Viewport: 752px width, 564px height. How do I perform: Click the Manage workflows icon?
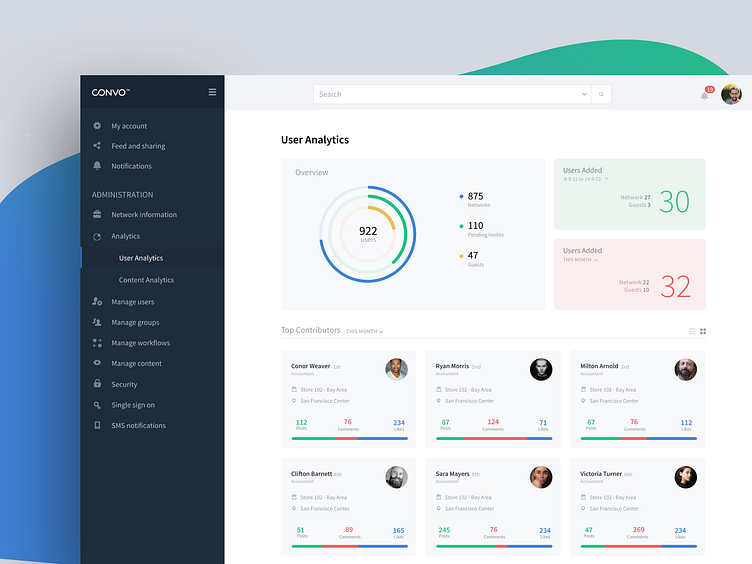pos(97,343)
